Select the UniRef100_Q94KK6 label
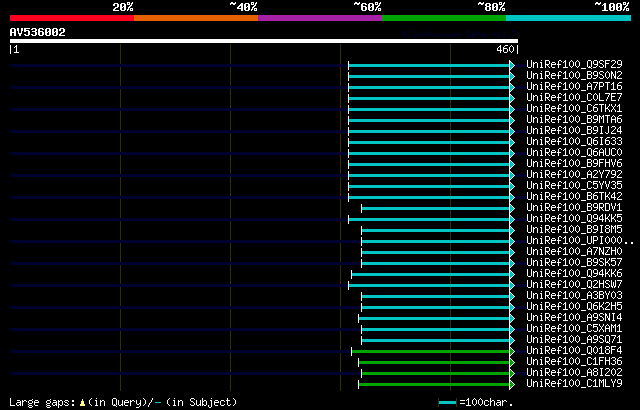Viewport: 640px width, 410px height. (x=574, y=274)
